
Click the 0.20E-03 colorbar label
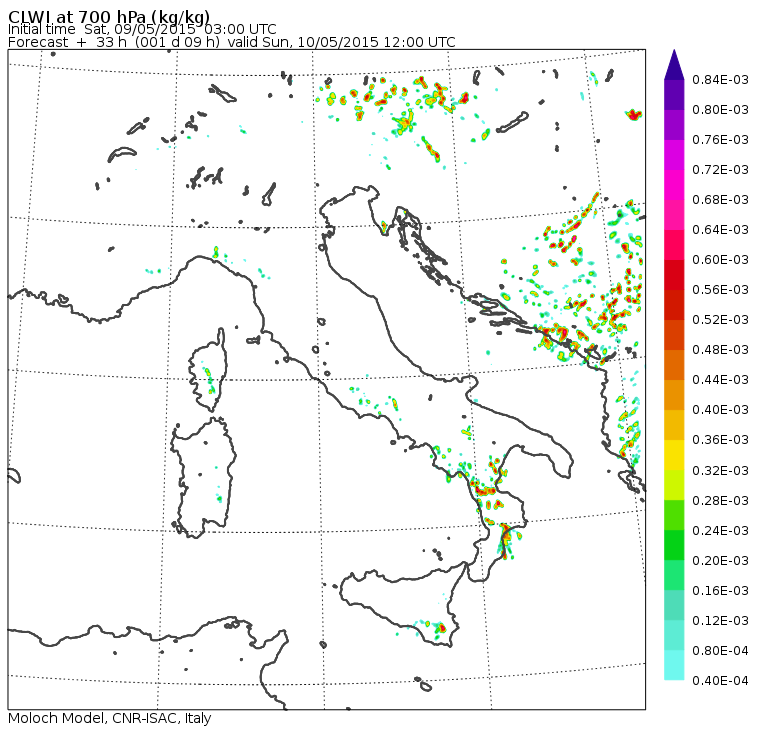tap(720, 561)
